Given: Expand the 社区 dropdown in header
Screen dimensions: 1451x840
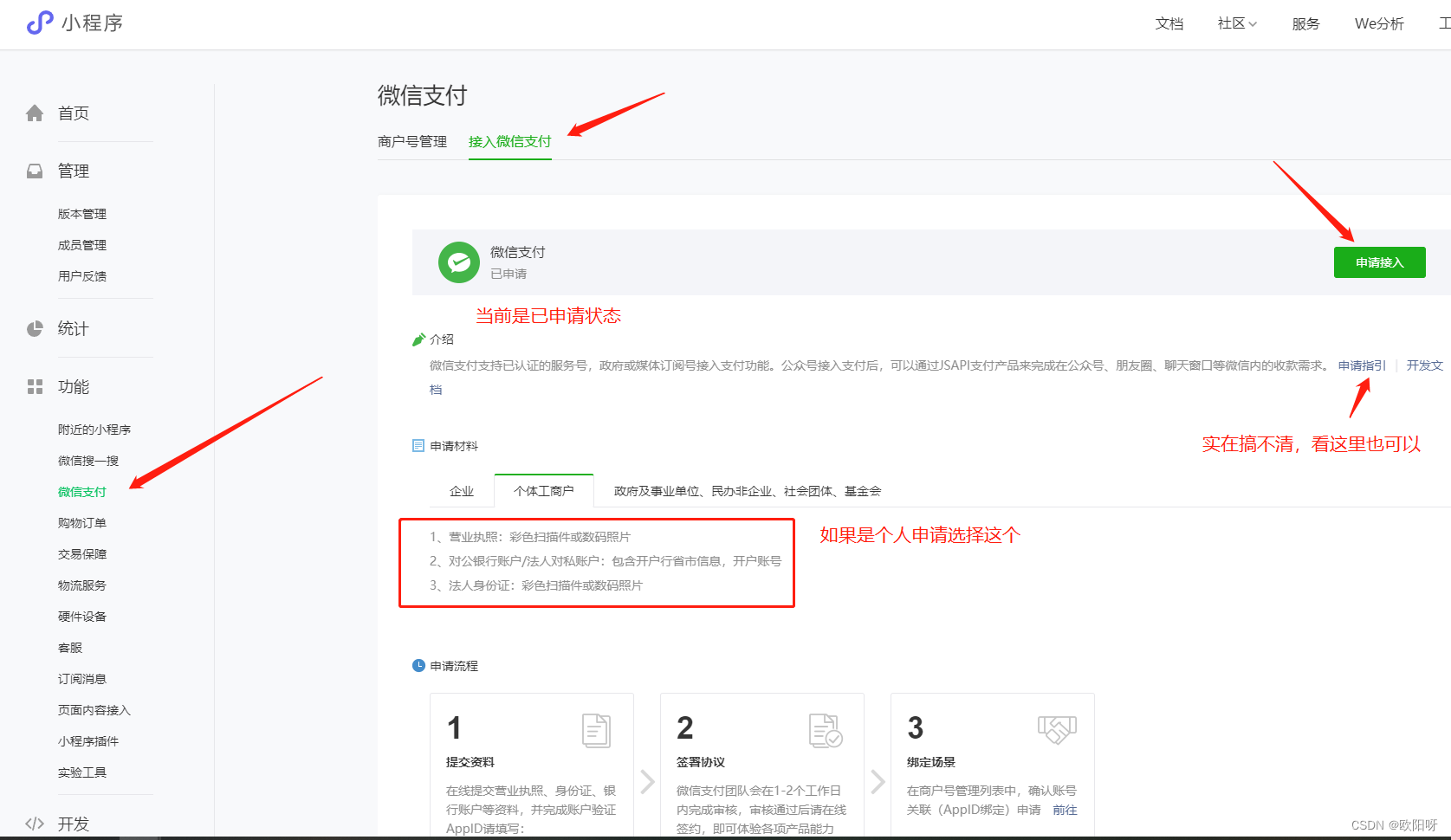Looking at the screenshot, I should [1237, 23].
